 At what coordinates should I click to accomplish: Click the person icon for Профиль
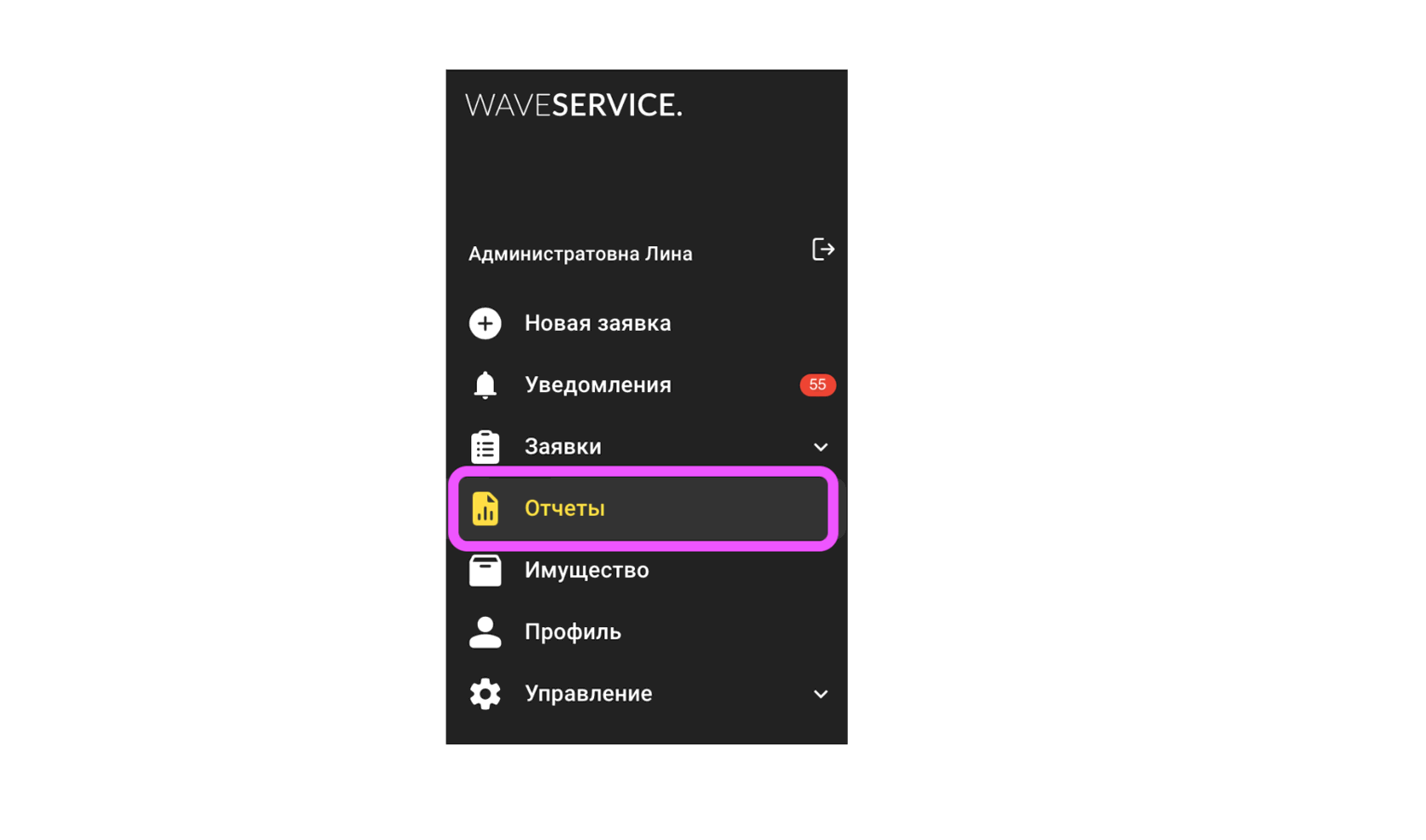(486, 632)
